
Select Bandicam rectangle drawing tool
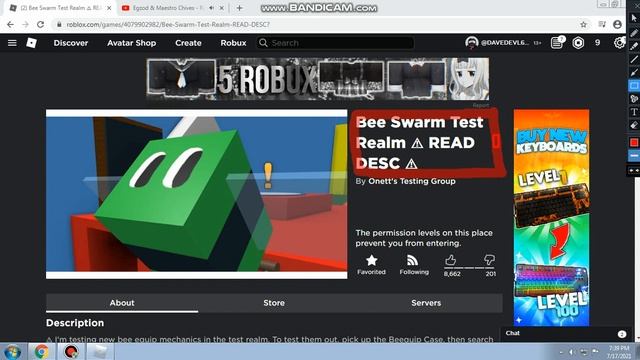(x=634, y=86)
